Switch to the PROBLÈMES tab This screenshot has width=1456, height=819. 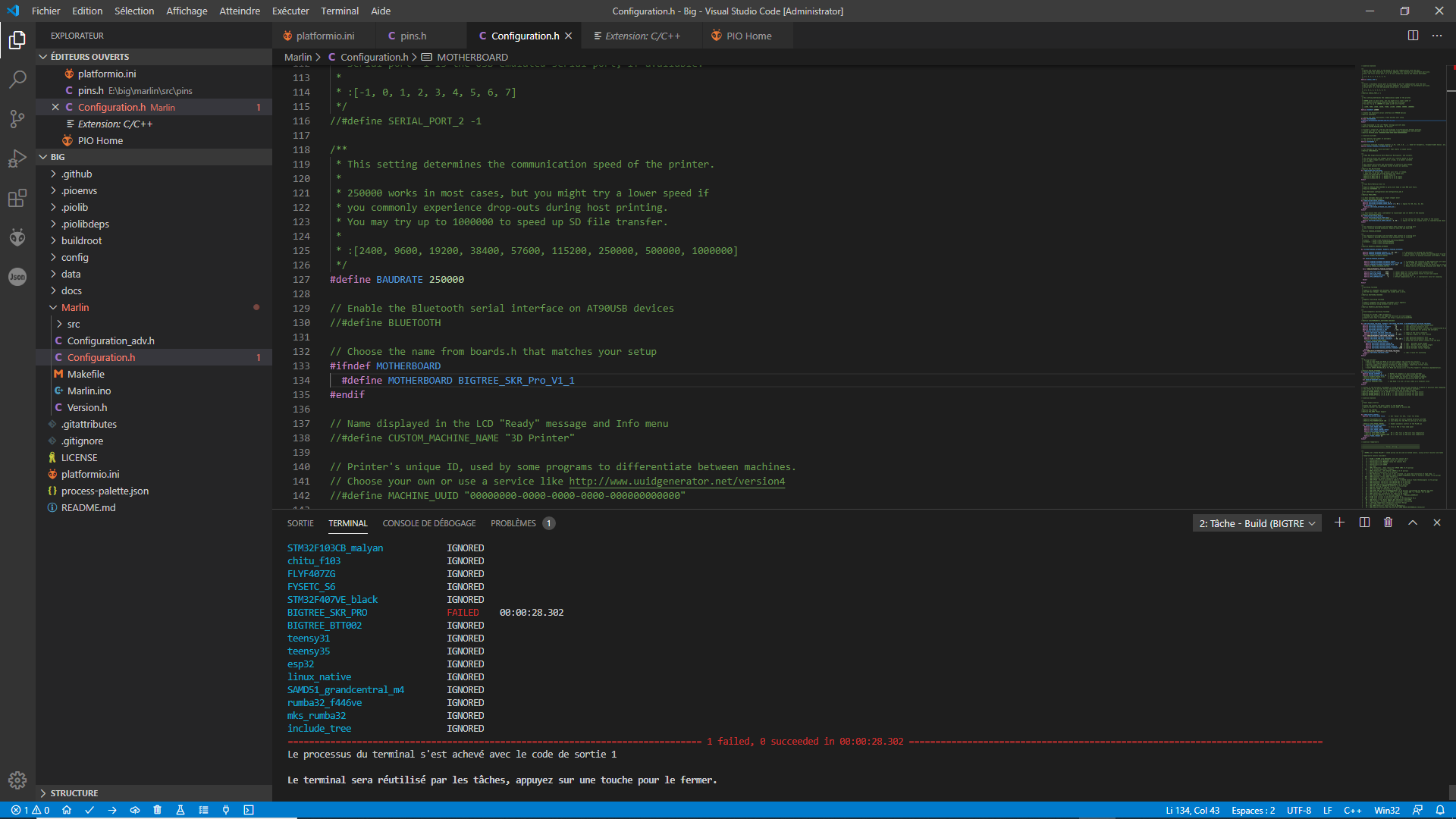coord(513,523)
